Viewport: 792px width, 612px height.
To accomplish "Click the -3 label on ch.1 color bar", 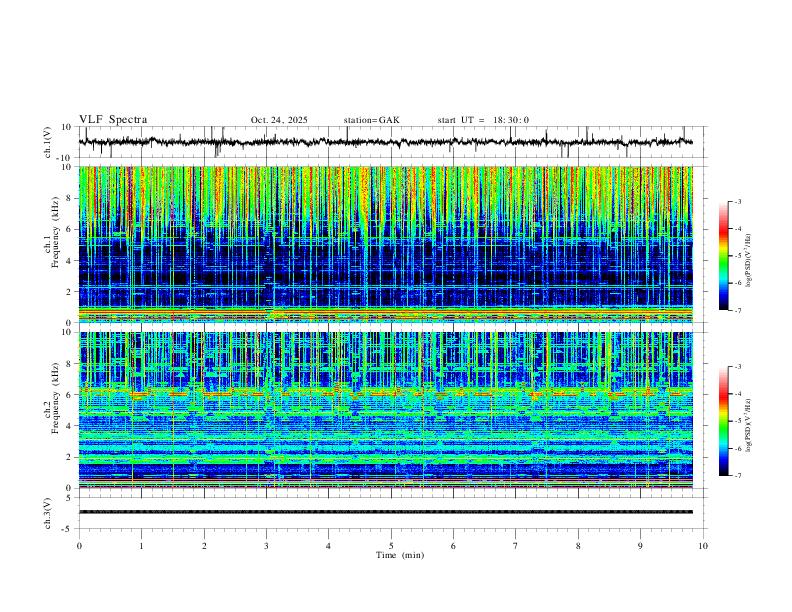I will click(737, 201).
